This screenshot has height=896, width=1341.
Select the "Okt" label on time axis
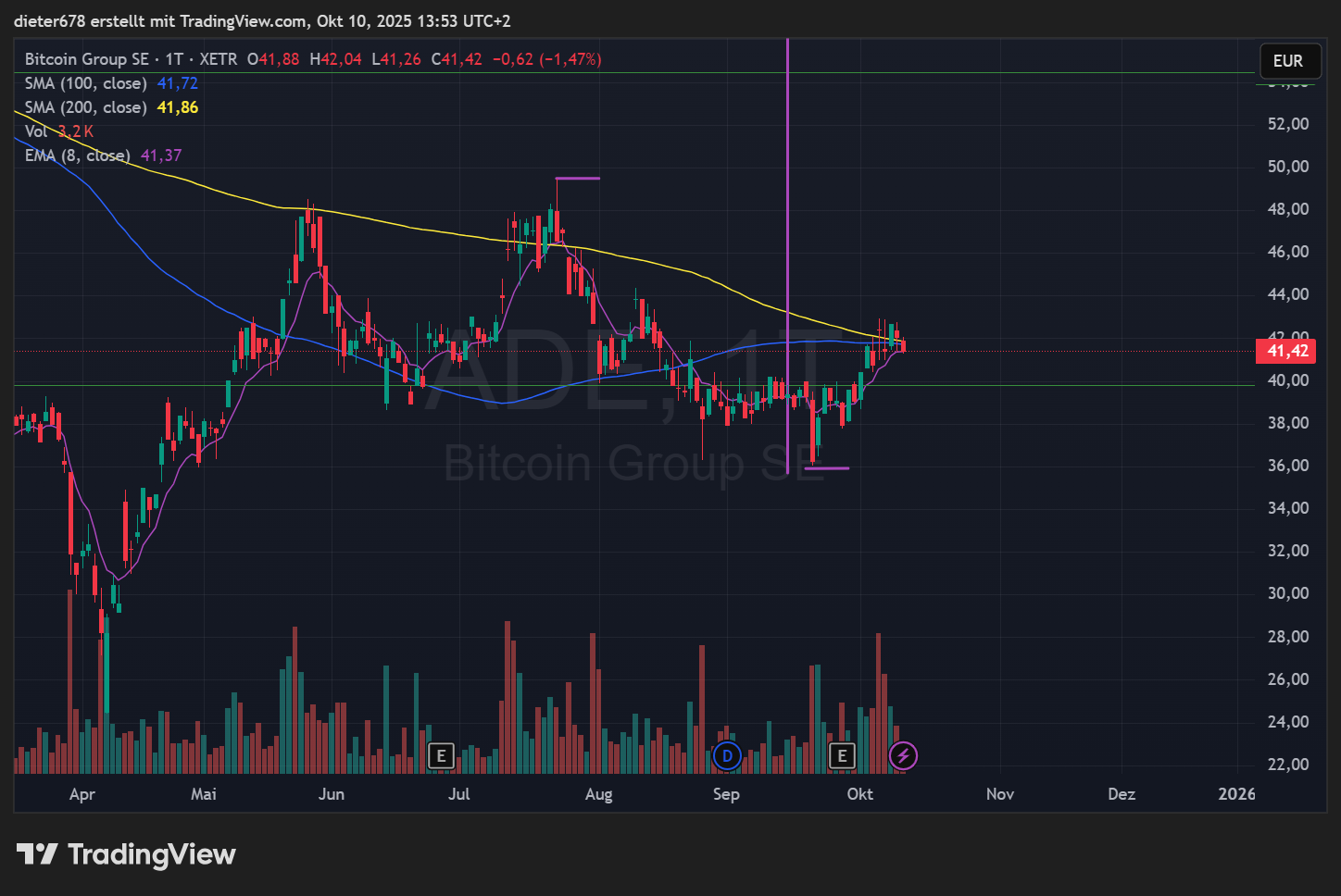click(859, 794)
